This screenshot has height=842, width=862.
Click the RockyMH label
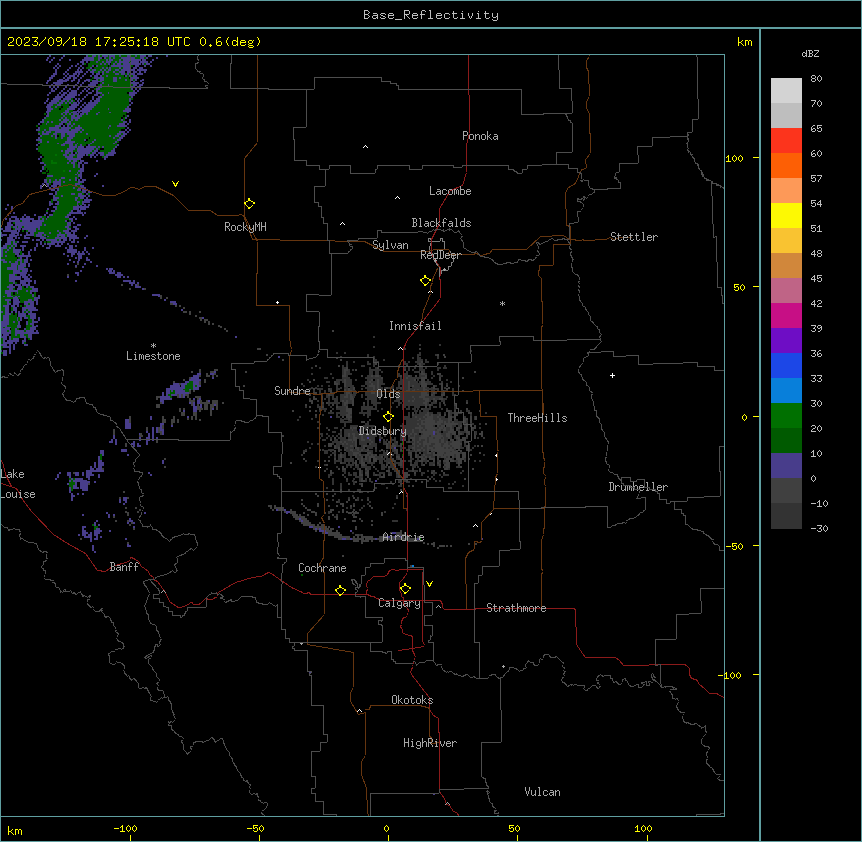coord(245,227)
